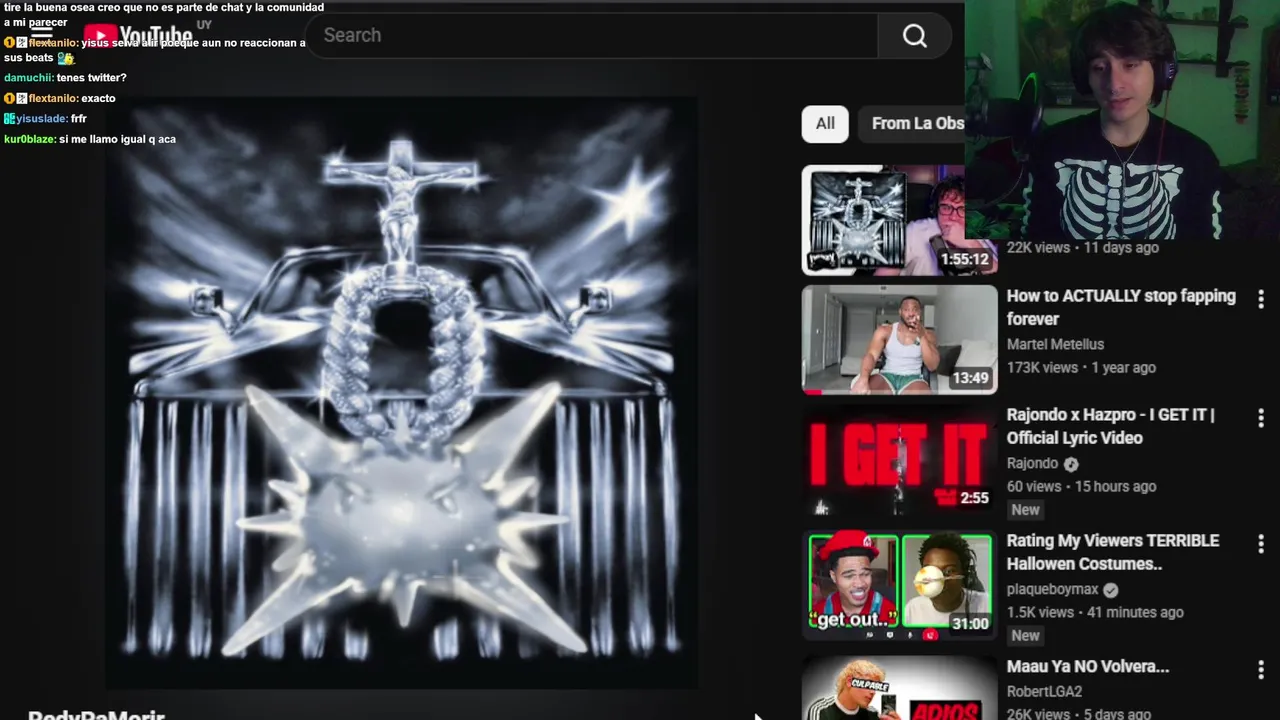Click the '1.5K views · 41 minutes ago' text
The height and width of the screenshot is (720, 1280).
click(1095, 612)
